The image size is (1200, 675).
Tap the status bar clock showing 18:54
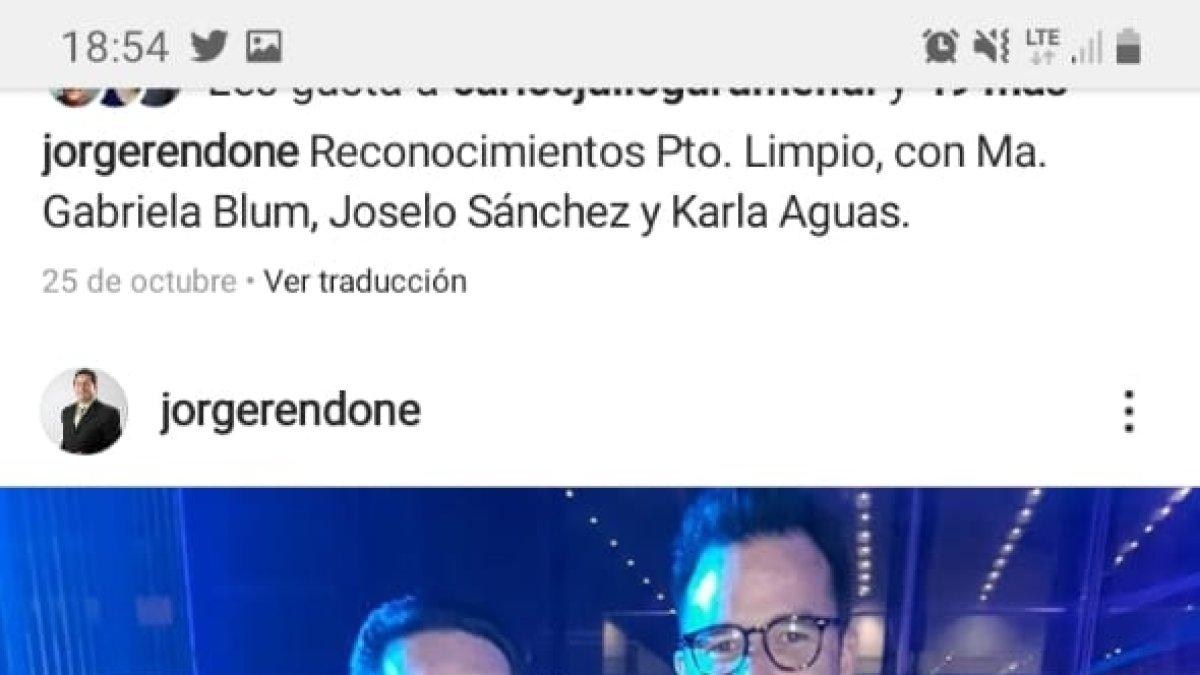pos(116,46)
